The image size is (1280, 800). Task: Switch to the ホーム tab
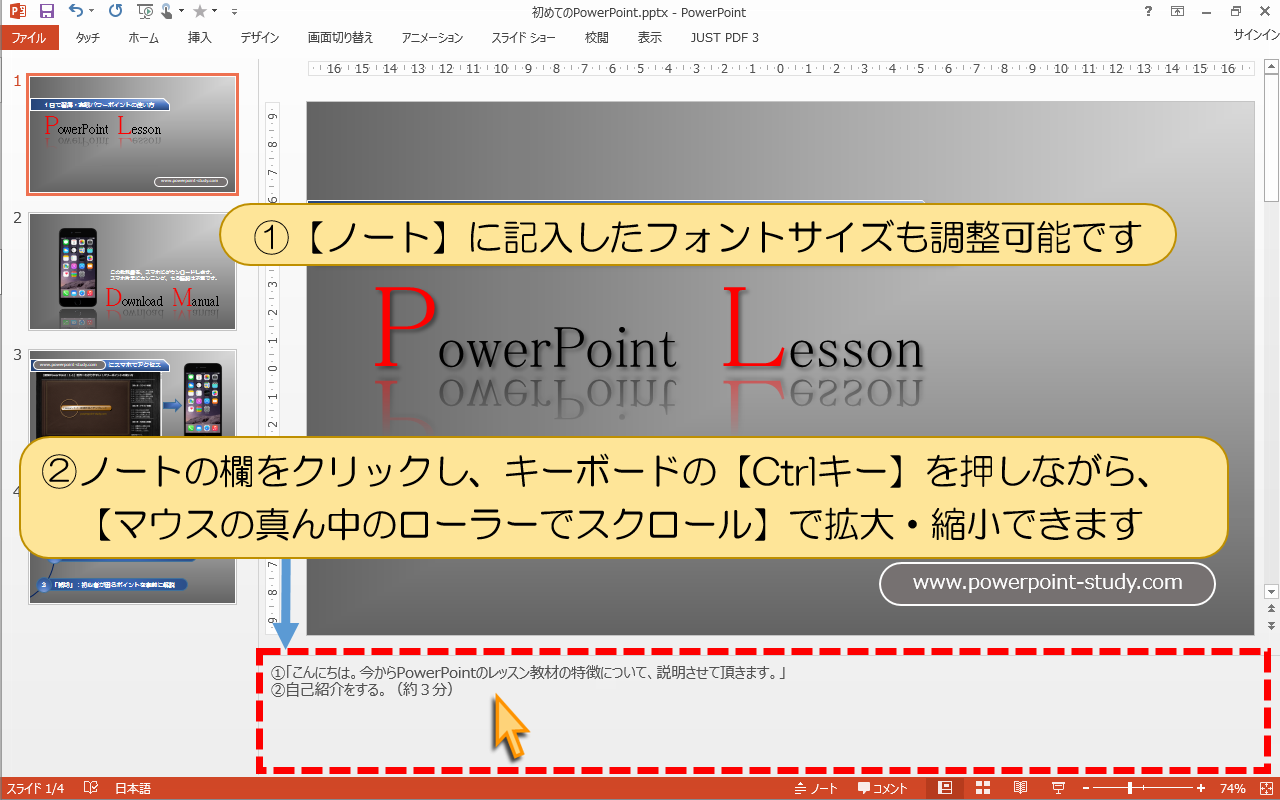click(x=143, y=37)
